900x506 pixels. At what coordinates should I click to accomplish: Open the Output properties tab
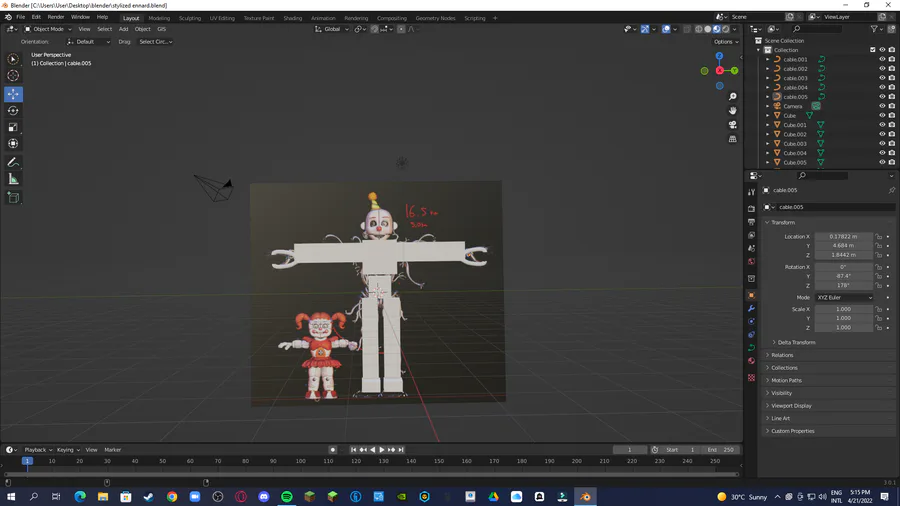click(751, 222)
